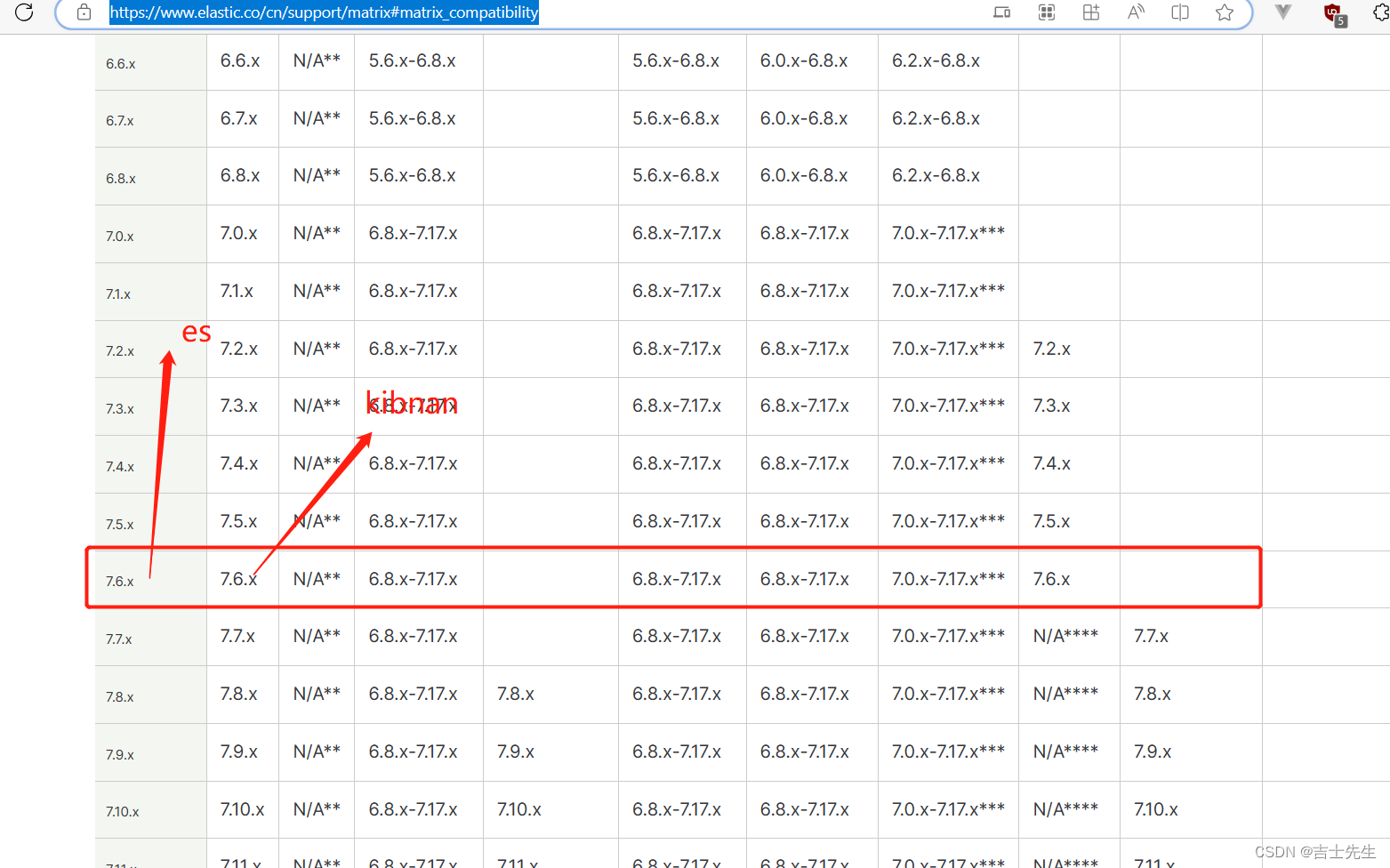This screenshot has width=1390, height=868.
Task: Reload the page with the refresh icon
Action: [24, 12]
